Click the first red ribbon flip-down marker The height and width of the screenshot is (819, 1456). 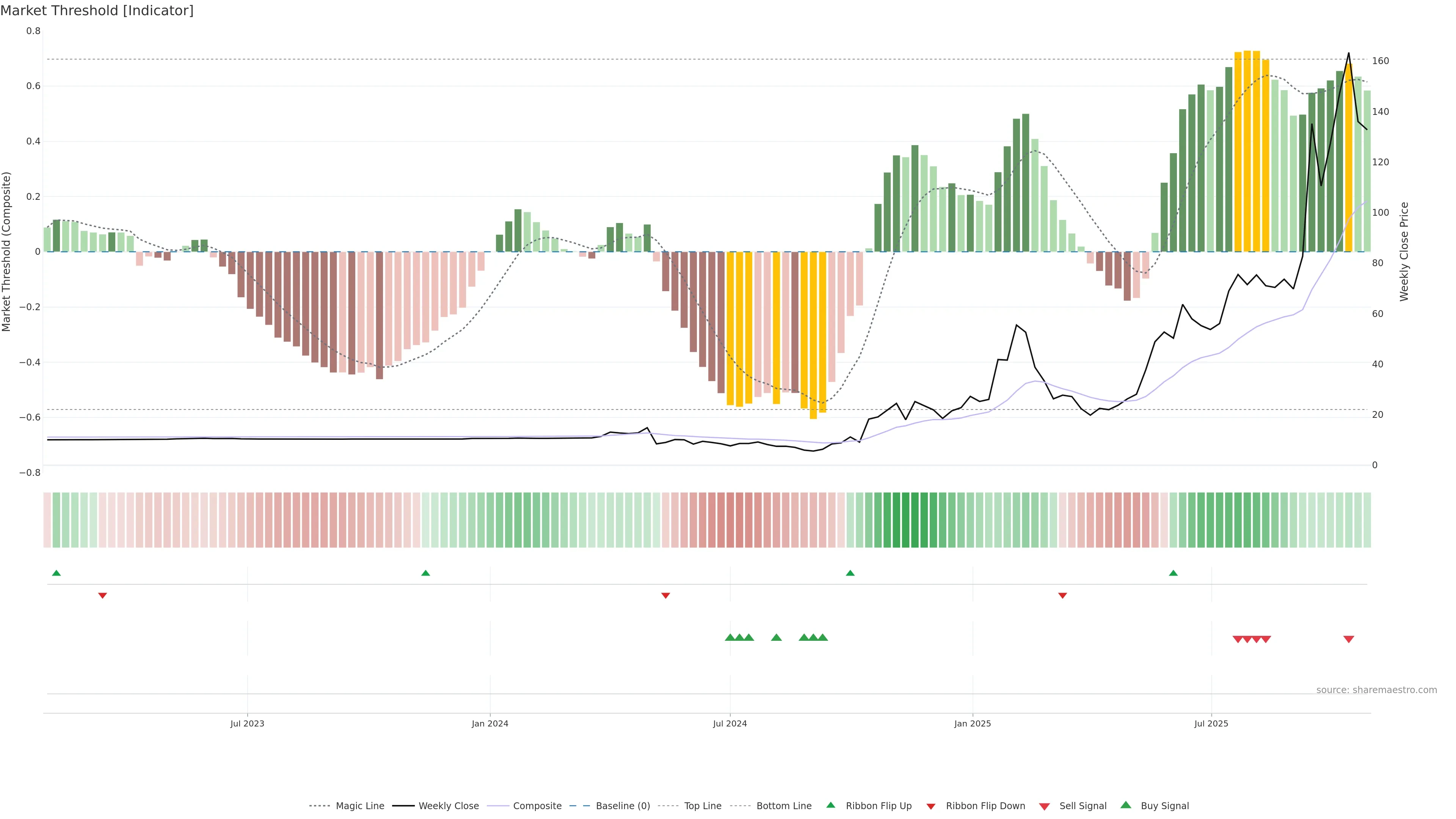(102, 596)
